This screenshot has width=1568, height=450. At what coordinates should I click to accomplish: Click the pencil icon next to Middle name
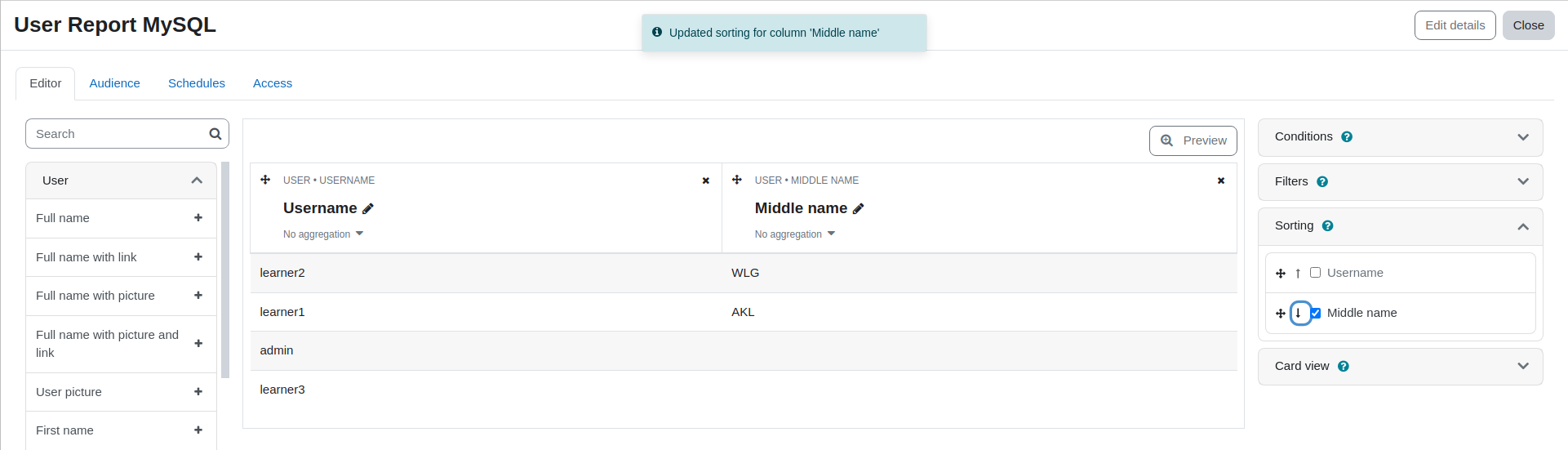pyautogui.click(x=859, y=209)
